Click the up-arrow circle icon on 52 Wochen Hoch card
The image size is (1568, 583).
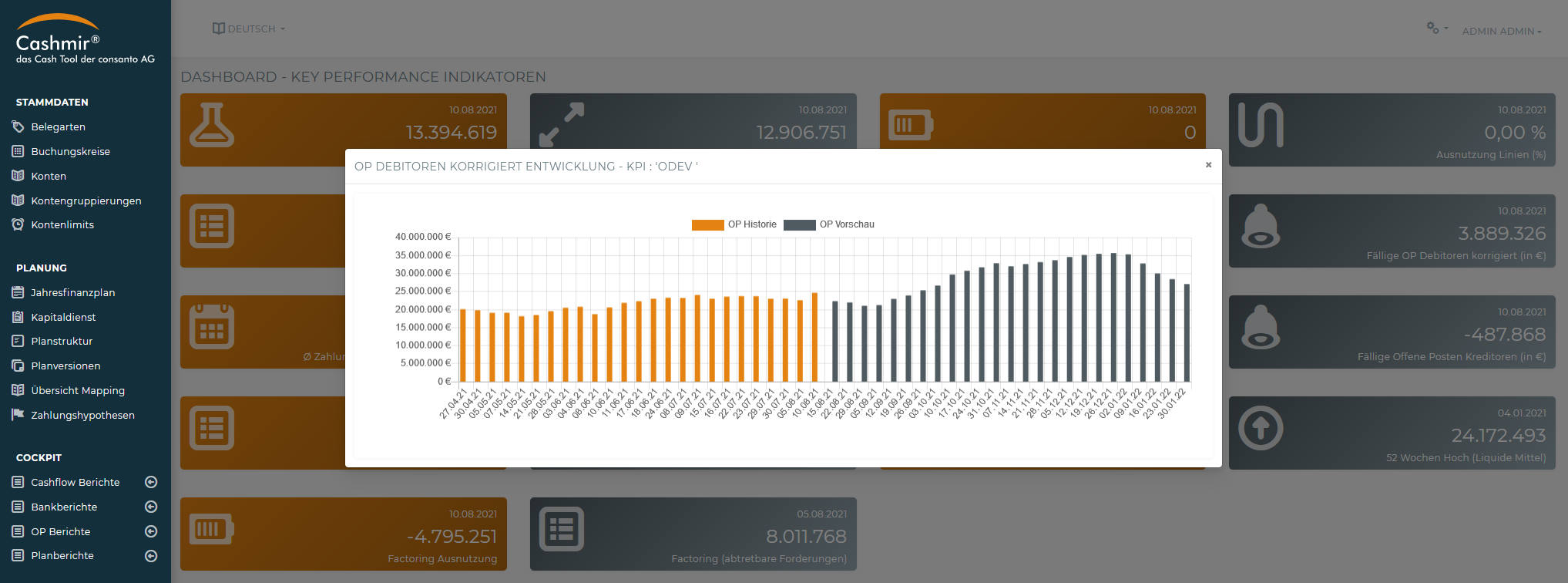click(1261, 428)
